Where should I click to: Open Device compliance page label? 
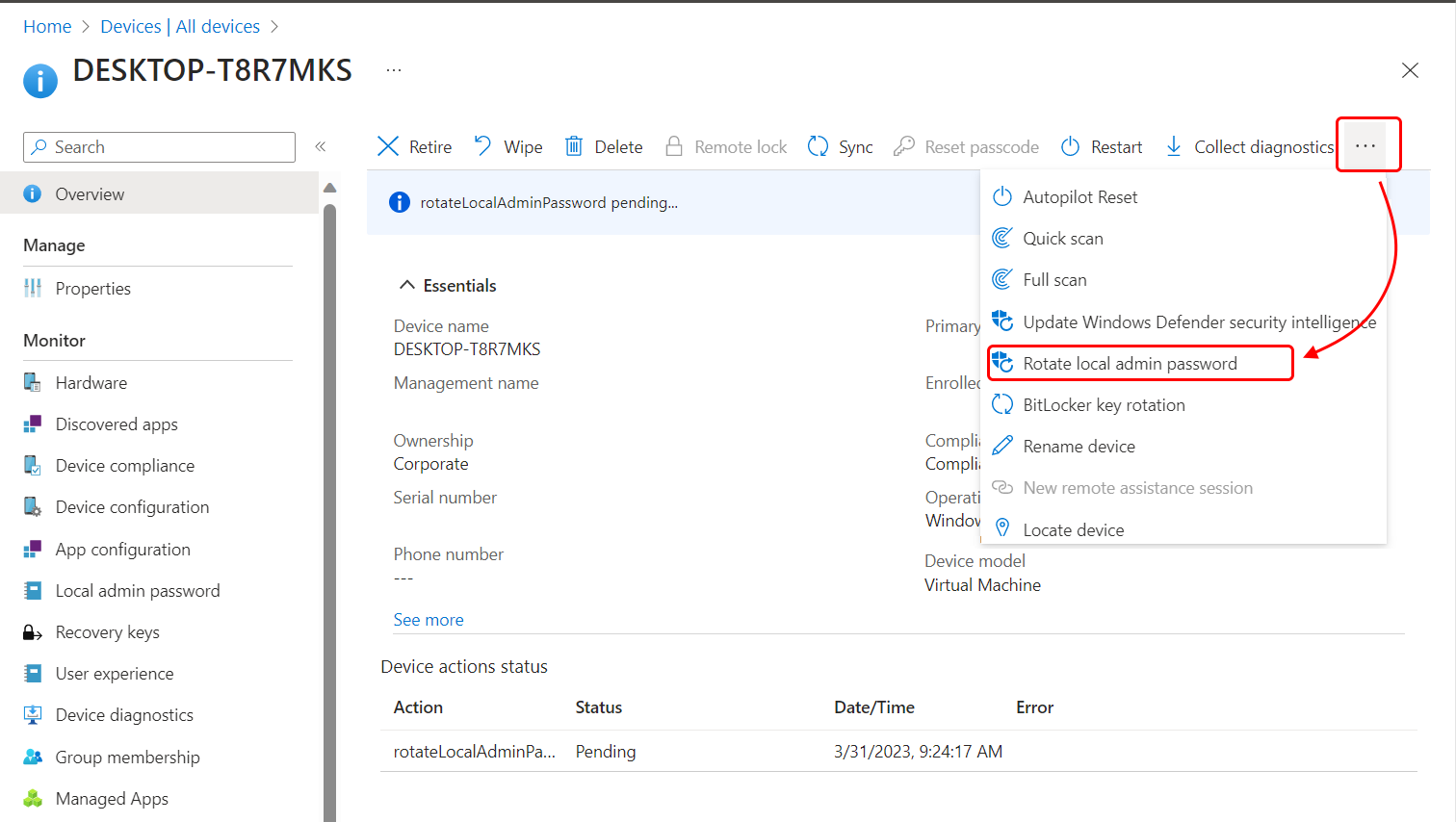click(125, 465)
